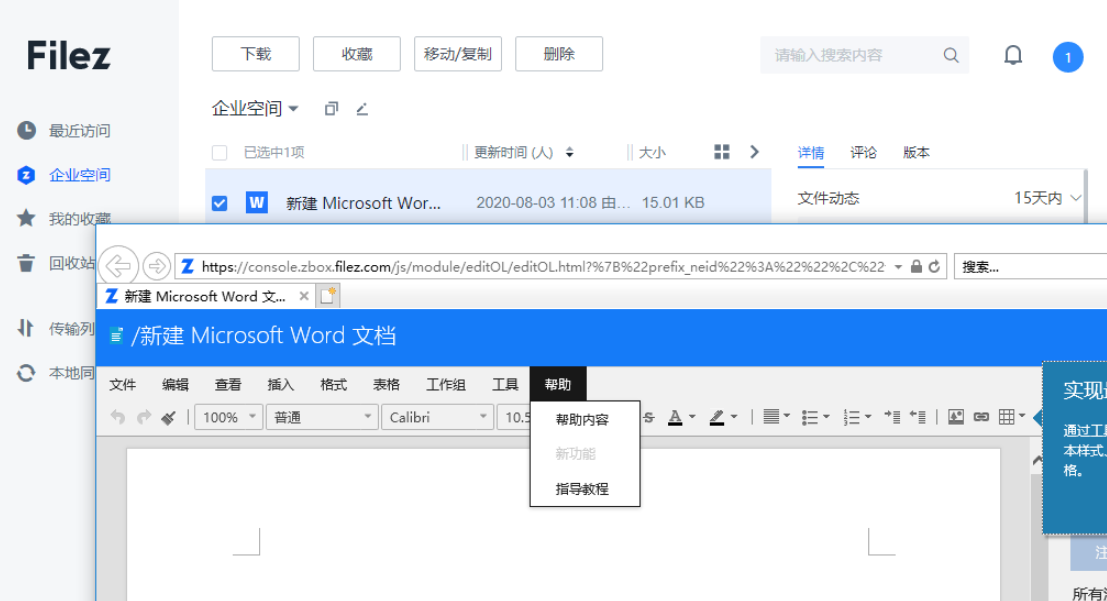Switch to the 评论 tab
The image size is (1107, 601).
pos(863,153)
